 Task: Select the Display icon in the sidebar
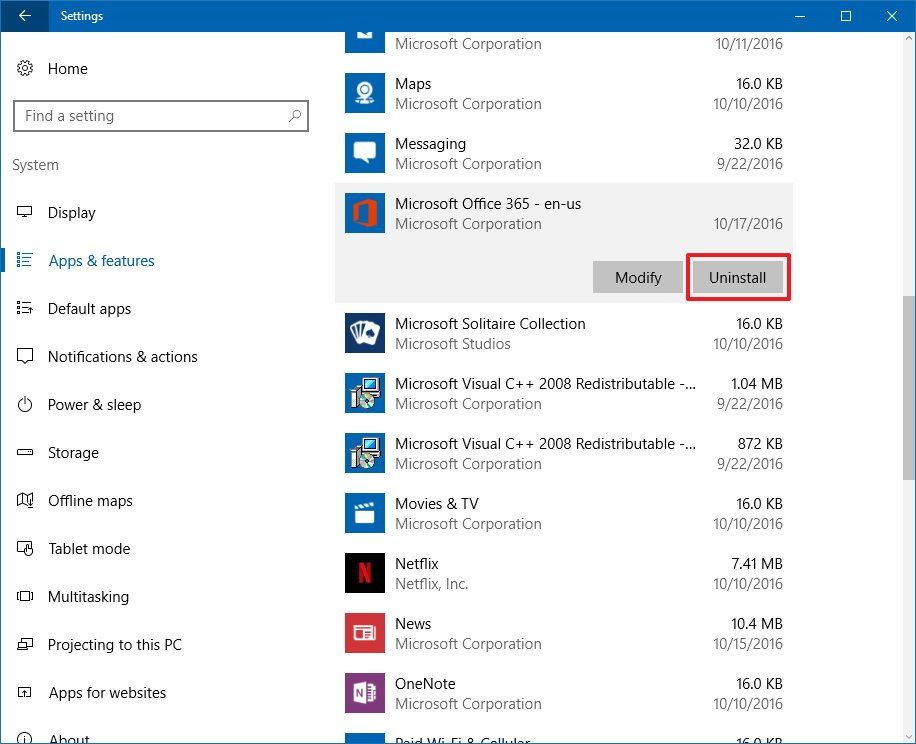pos(25,212)
